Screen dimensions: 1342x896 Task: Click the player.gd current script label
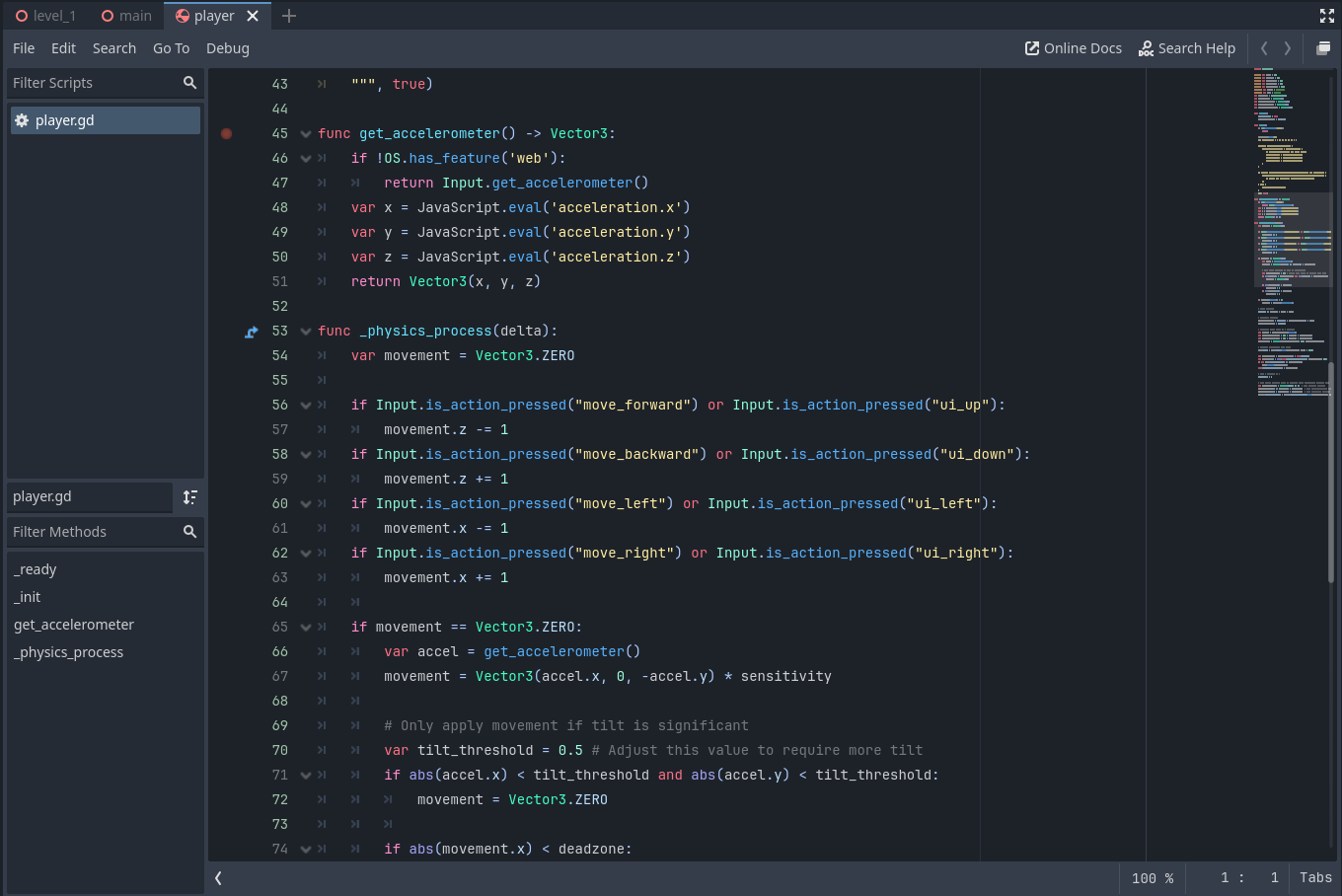[x=89, y=497]
